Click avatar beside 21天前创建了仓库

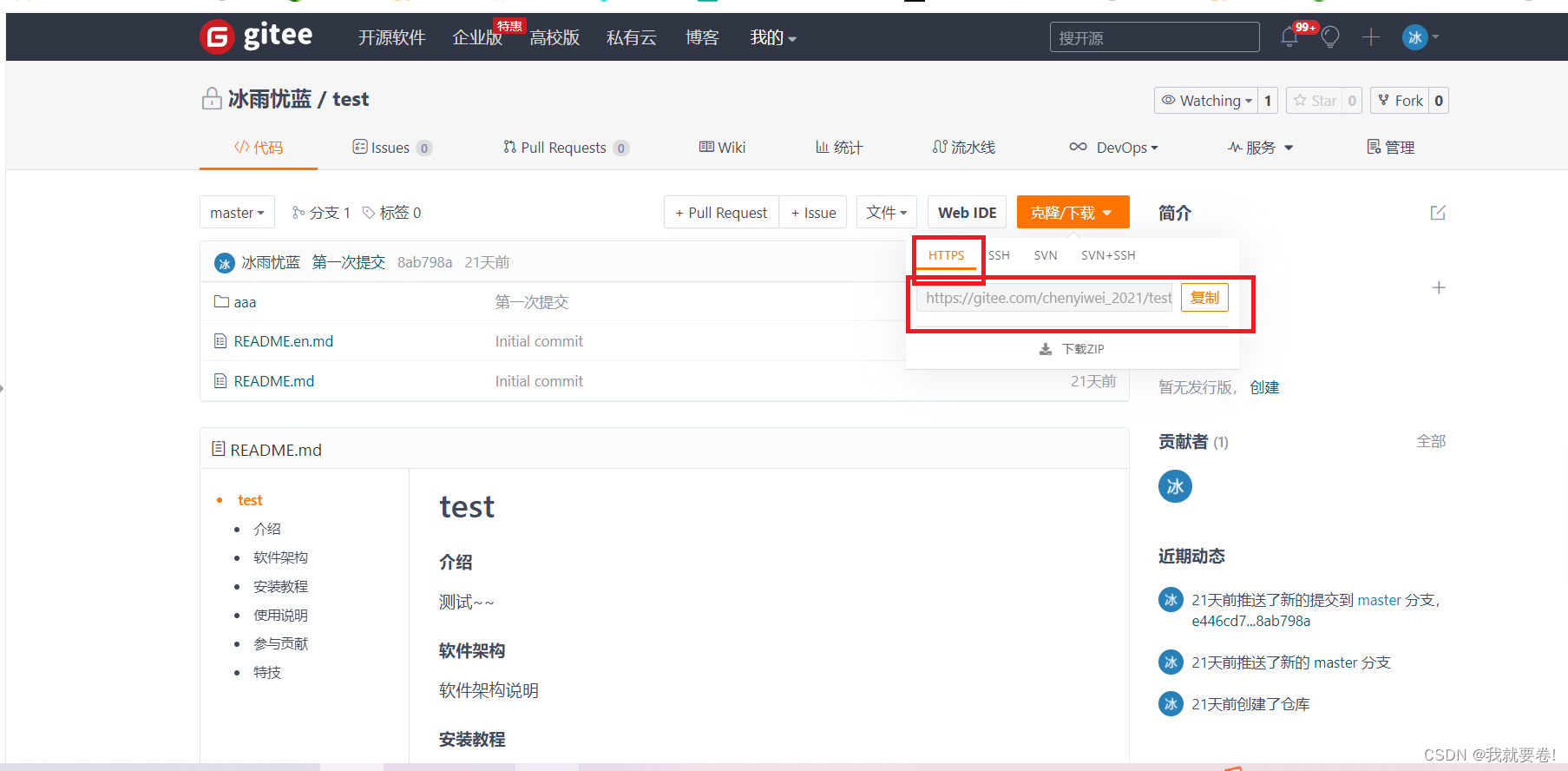1171,703
